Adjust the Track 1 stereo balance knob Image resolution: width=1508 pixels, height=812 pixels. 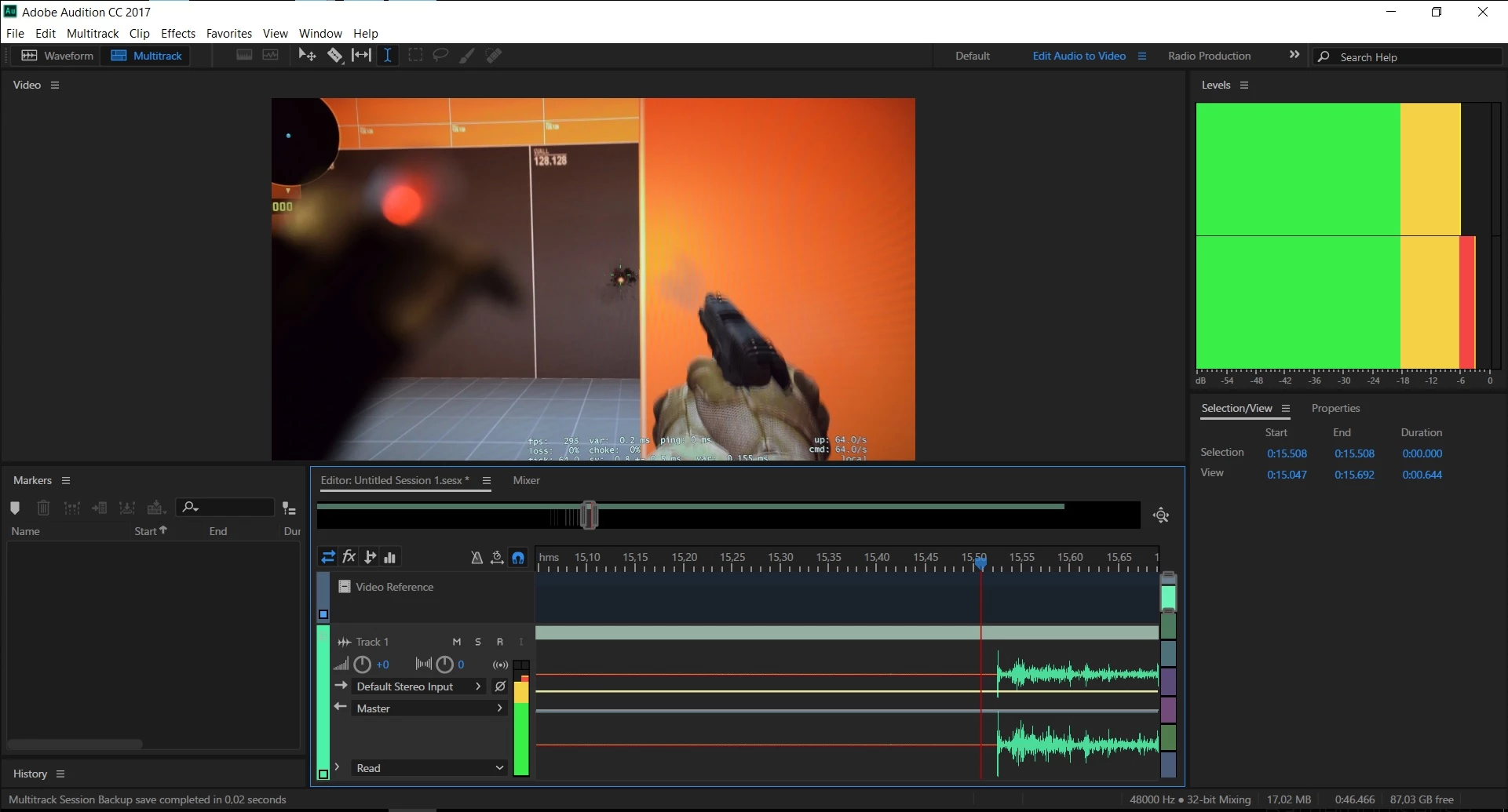tap(444, 665)
